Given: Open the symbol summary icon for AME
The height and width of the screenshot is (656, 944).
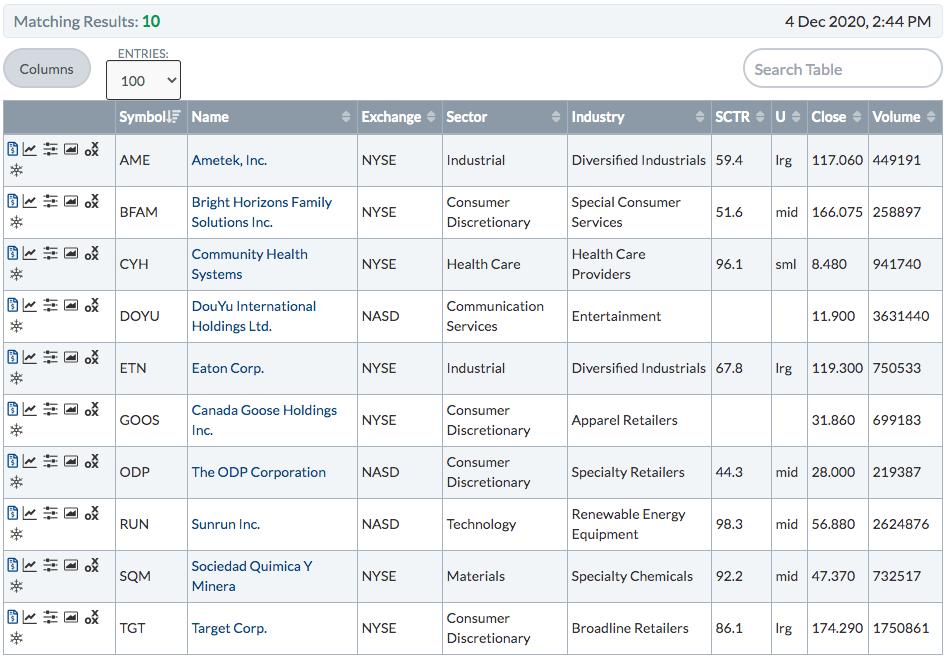Looking at the screenshot, I should [13, 149].
